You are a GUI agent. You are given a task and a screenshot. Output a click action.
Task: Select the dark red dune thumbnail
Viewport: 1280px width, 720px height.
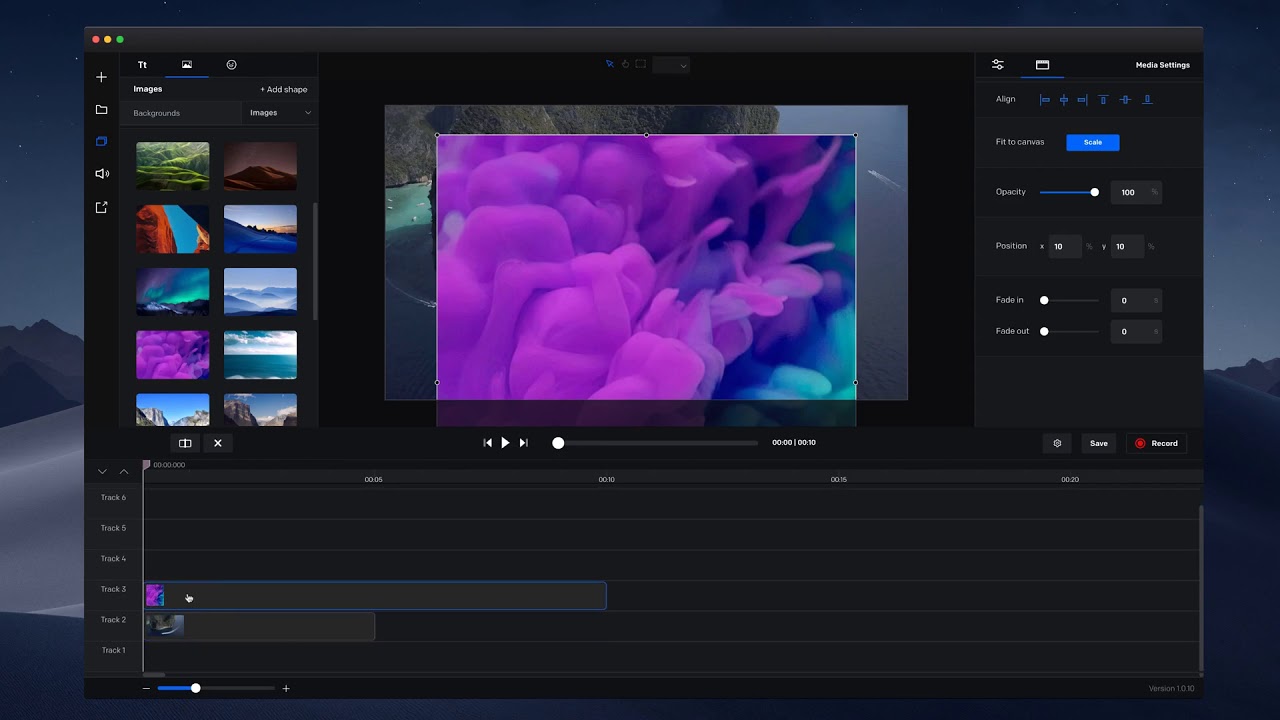(260, 166)
